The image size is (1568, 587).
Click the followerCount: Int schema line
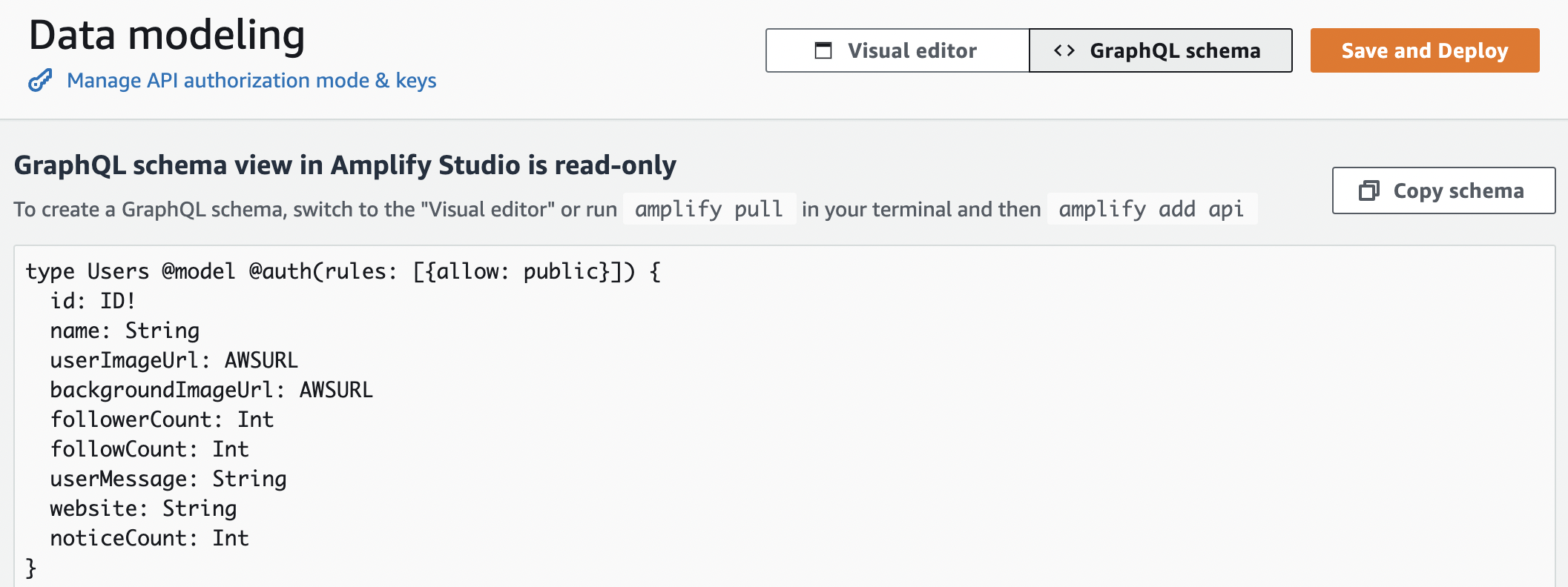point(162,419)
